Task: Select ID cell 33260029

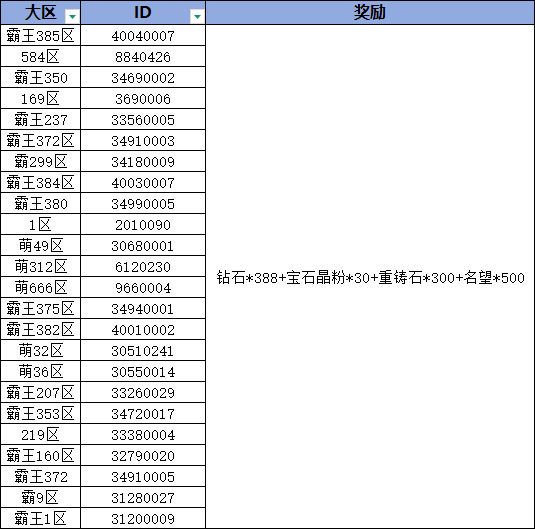Action: (143, 392)
